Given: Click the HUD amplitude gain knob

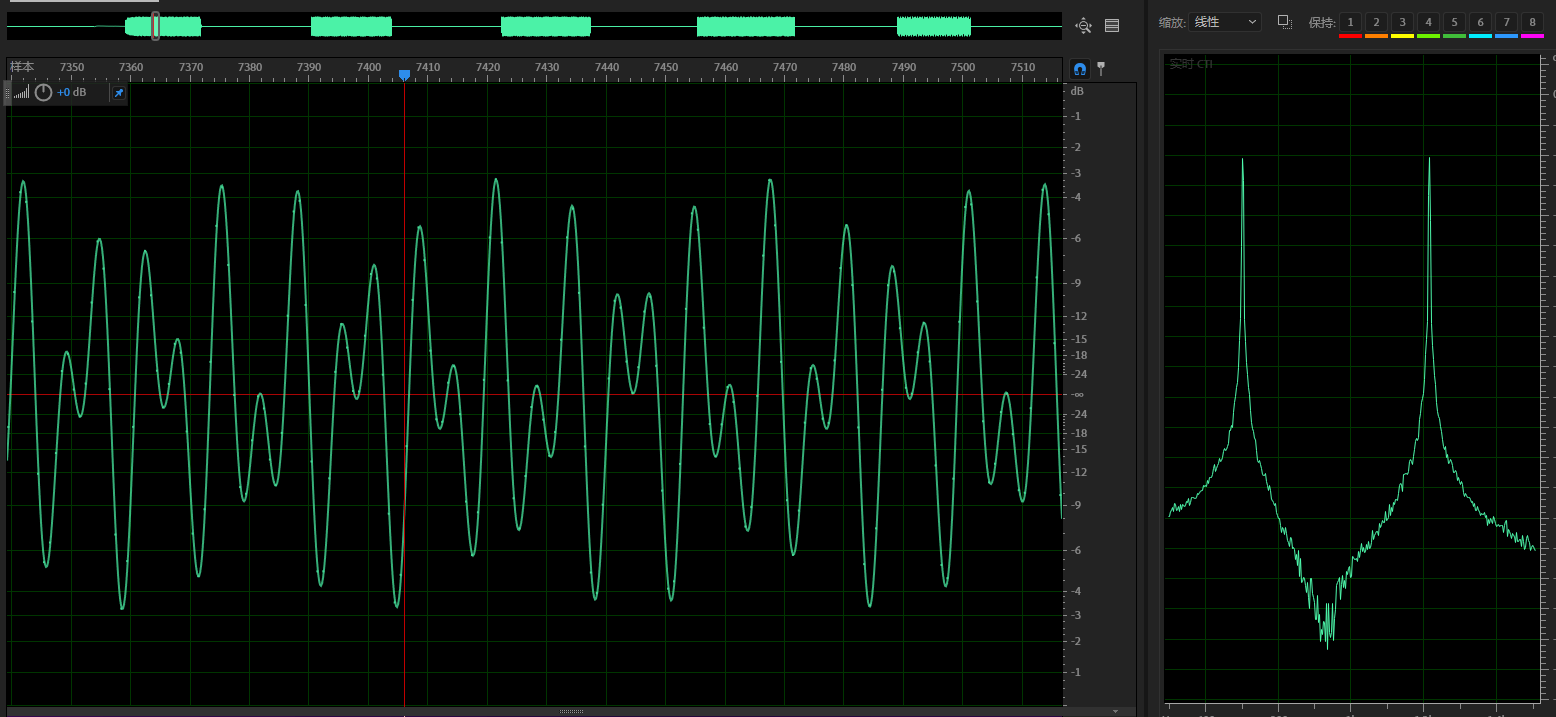Looking at the screenshot, I should pyautogui.click(x=43, y=93).
